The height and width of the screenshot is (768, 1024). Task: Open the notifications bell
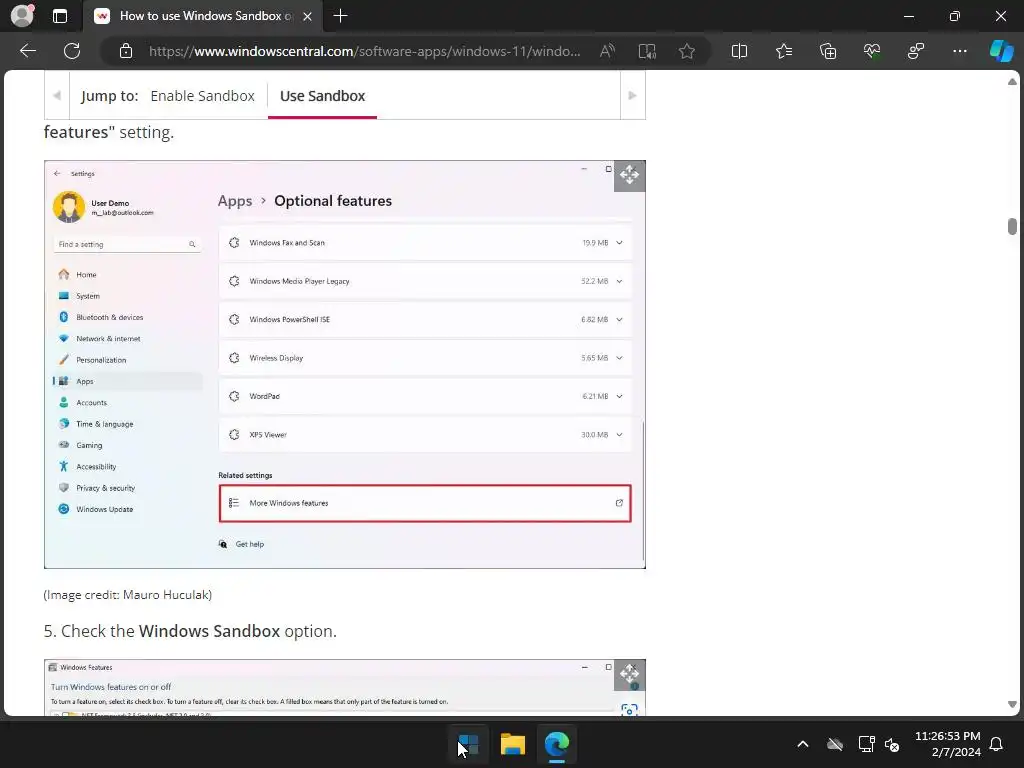pos(997,744)
